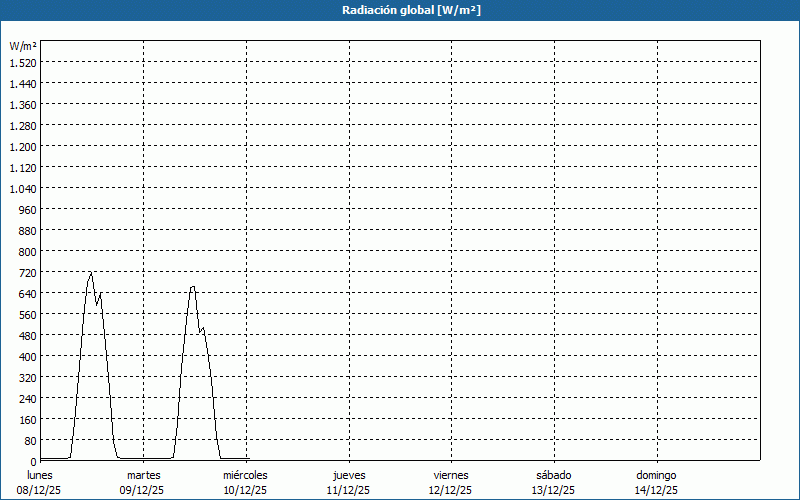Select the 'sábado' day label
This screenshot has height=500, width=800.
click(x=553, y=475)
